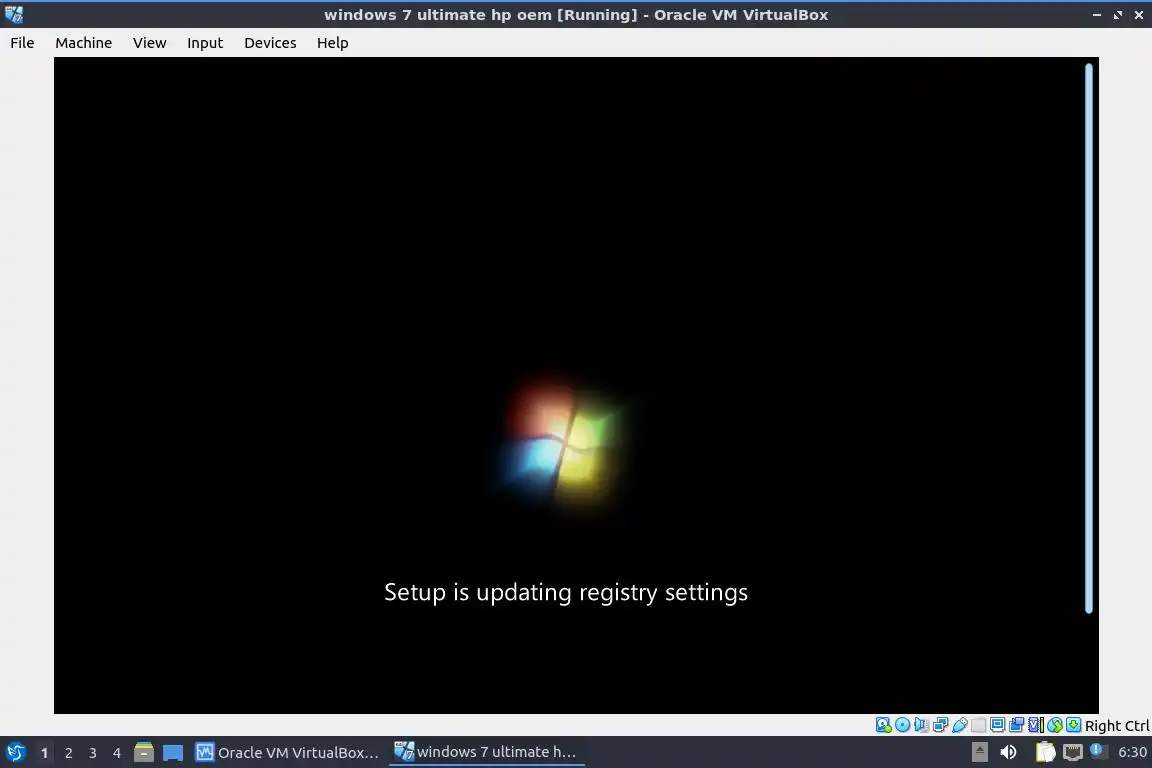This screenshot has height=768, width=1152.
Task: Click the Windows logo in the VM screen
Action: point(564,444)
